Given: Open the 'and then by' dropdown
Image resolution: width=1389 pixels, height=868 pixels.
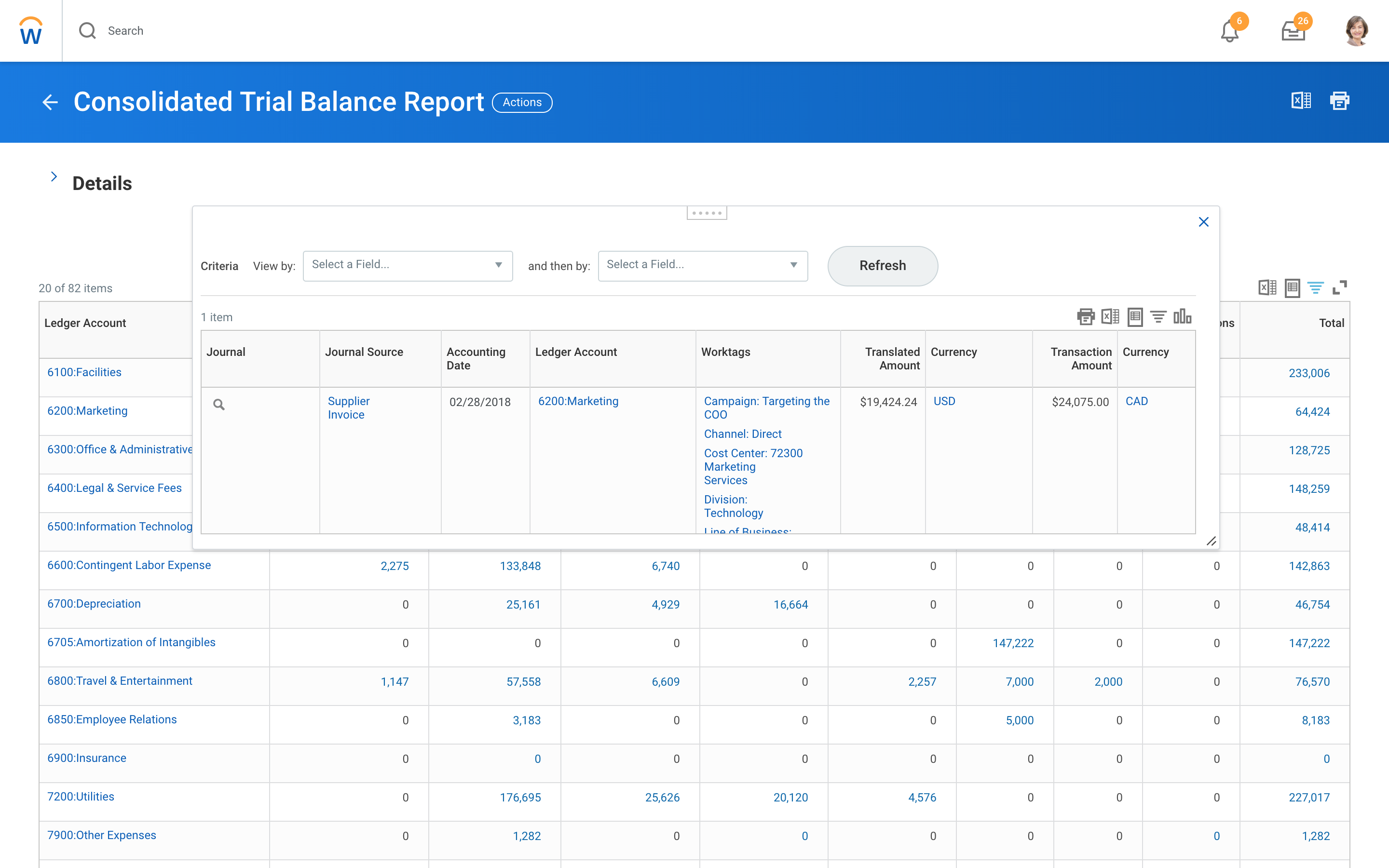Looking at the screenshot, I should [703, 265].
